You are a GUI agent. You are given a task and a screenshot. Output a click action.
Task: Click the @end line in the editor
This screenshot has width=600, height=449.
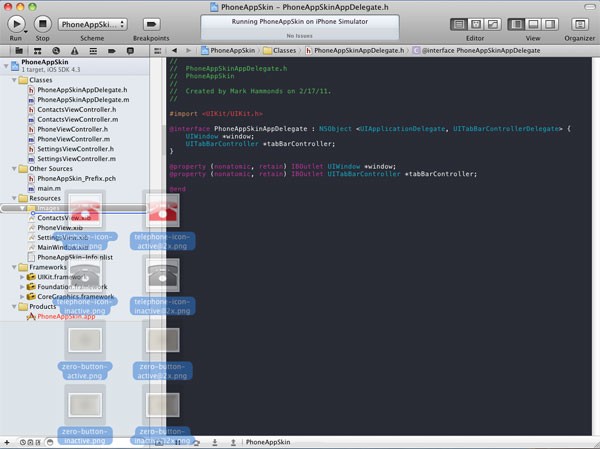[x=178, y=189]
